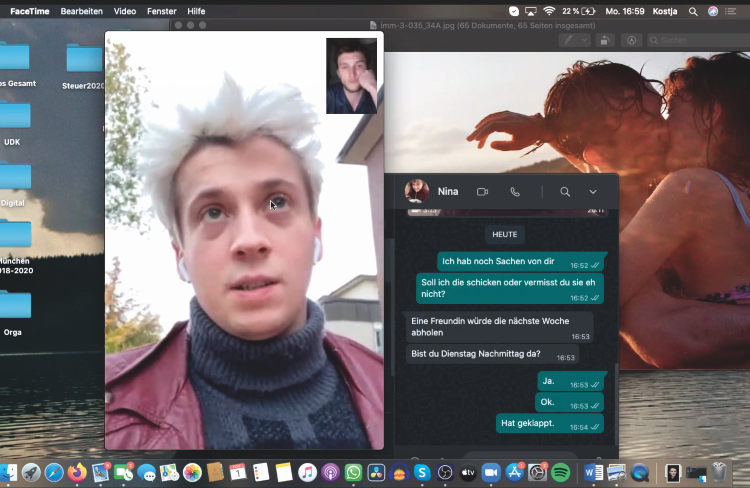Click the contact name Nina

(x=448, y=191)
